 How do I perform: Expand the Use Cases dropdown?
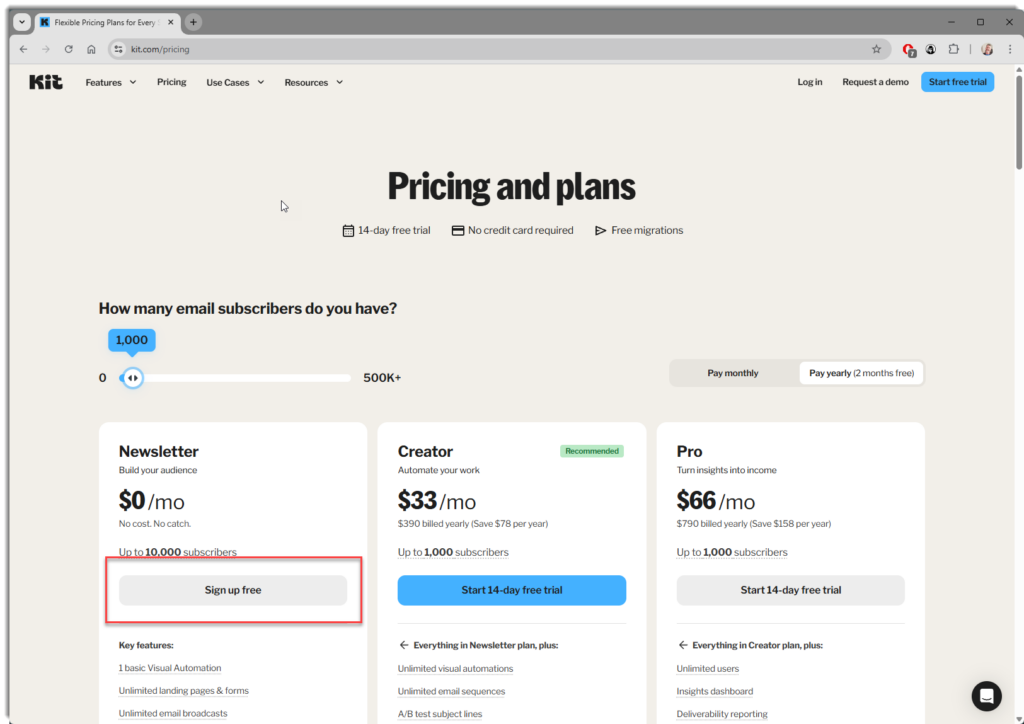(235, 82)
